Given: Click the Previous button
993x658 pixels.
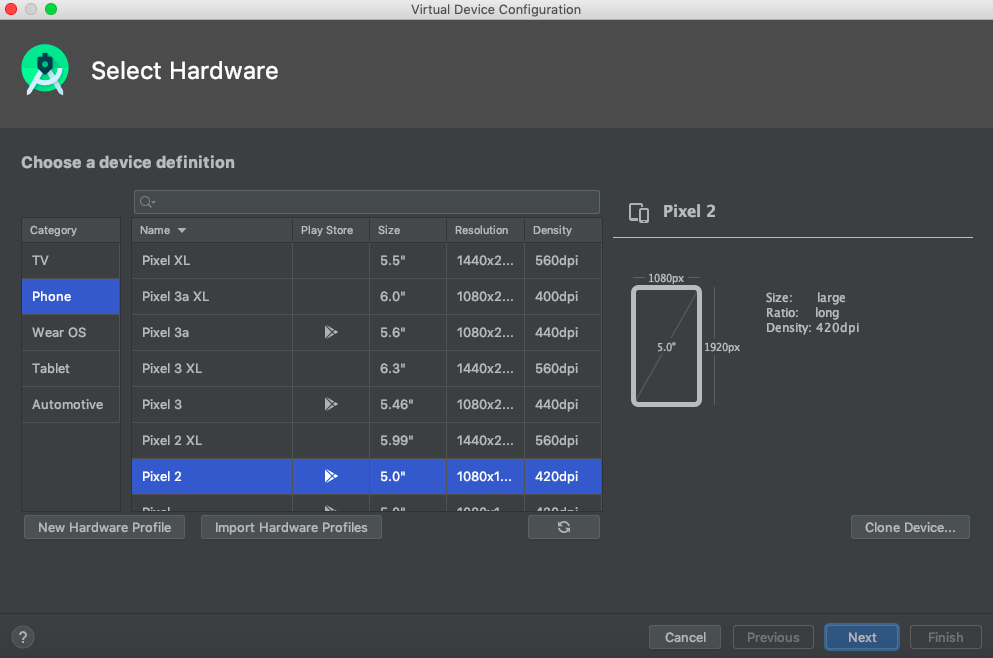Looking at the screenshot, I should pos(773,637).
